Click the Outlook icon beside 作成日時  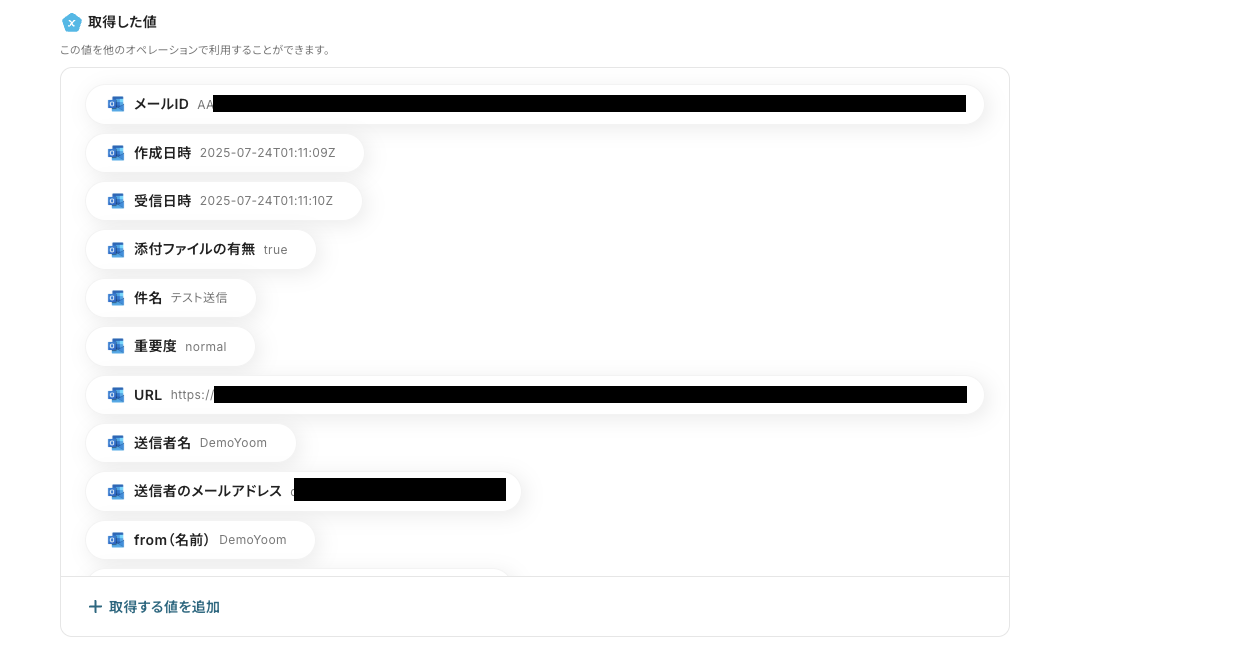tap(116, 153)
